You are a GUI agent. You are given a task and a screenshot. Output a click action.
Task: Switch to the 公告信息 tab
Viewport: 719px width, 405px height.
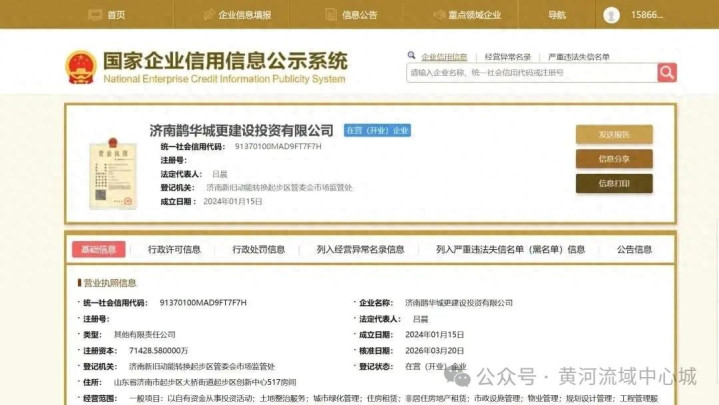pyautogui.click(x=634, y=250)
